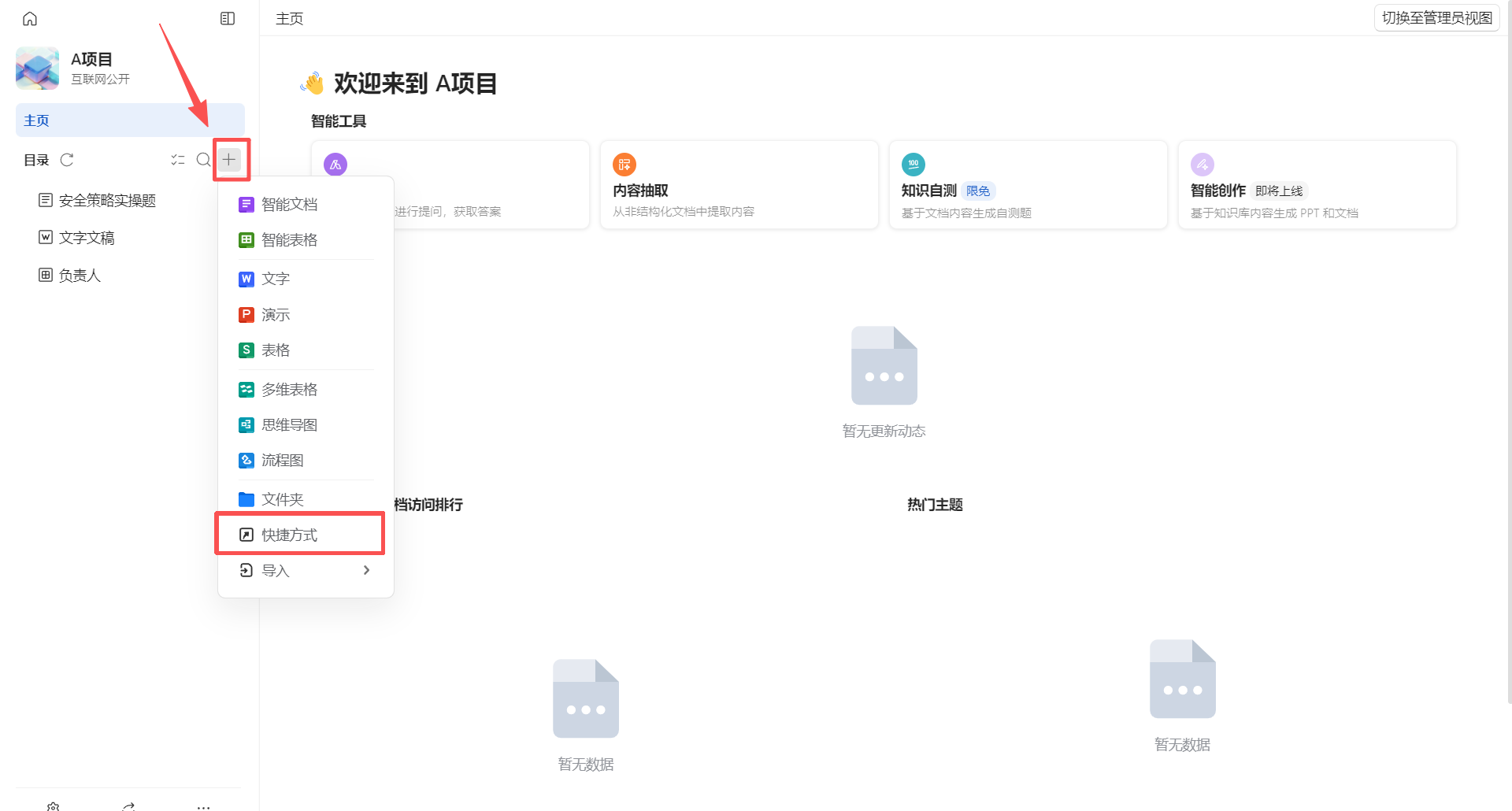Image resolution: width=1512 pixels, height=811 pixels.
Task: Create a new 智能表格
Action: tap(306, 239)
